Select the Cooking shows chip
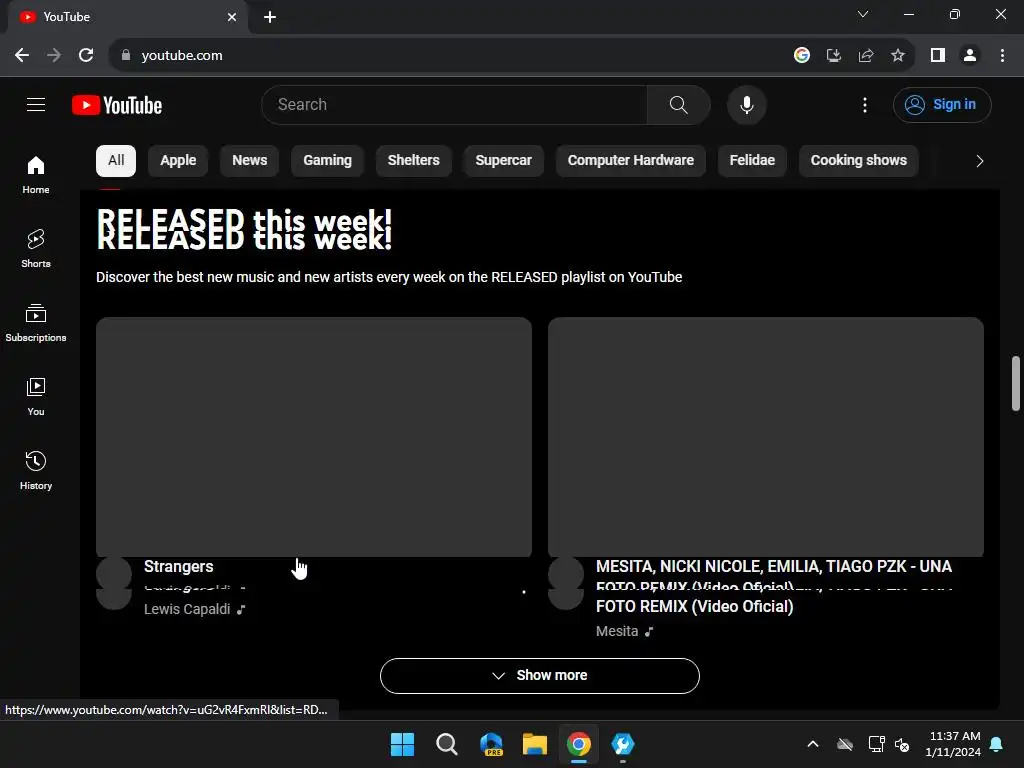The image size is (1024, 768). coord(859,161)
